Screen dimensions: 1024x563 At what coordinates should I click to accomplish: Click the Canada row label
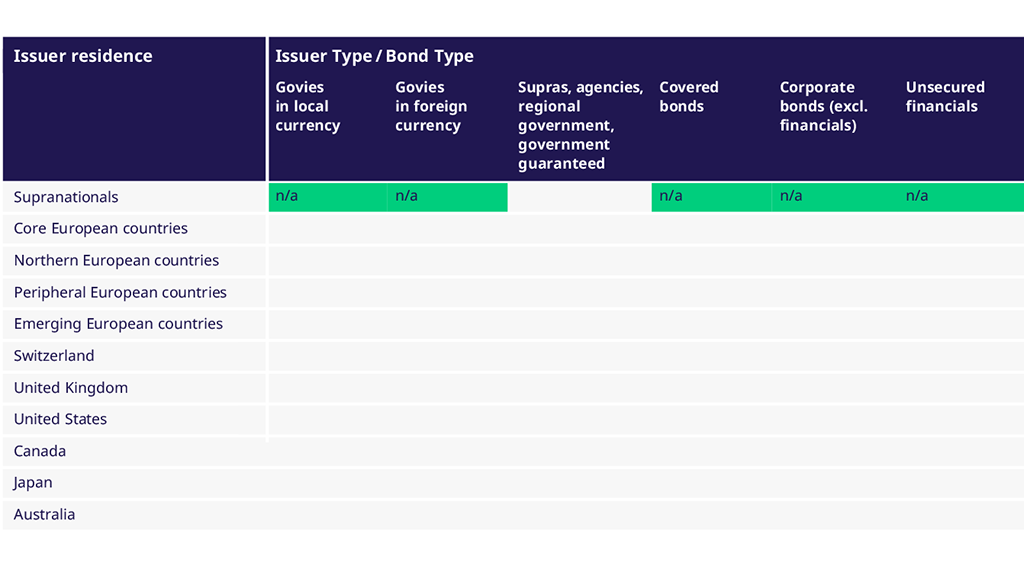pos(40,451)
